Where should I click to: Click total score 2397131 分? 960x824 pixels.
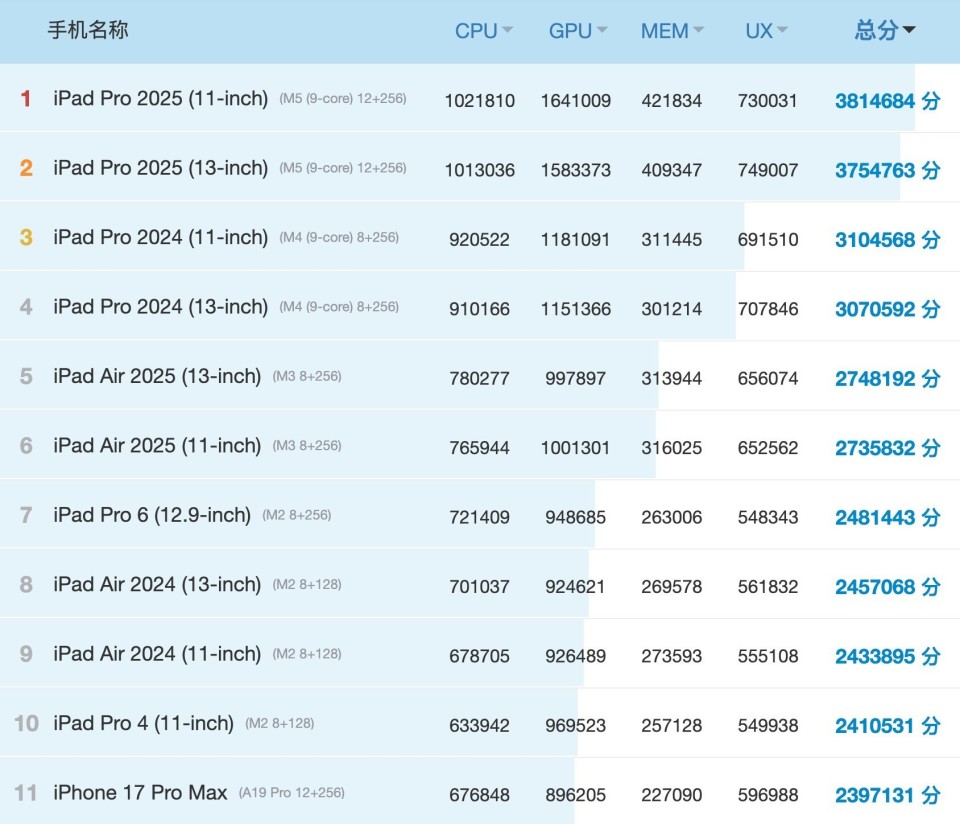tap(888, 795)
